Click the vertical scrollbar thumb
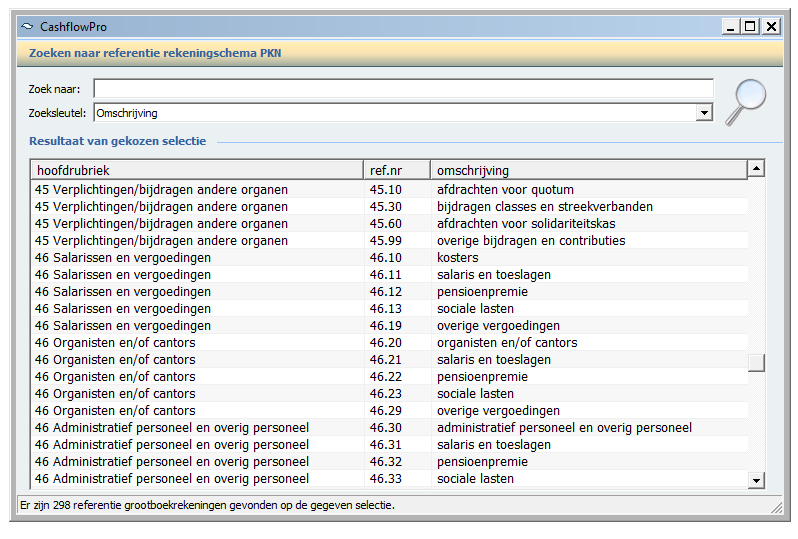Image resolution: width=798 pixels, height=539 pixels. coord(756,363)
